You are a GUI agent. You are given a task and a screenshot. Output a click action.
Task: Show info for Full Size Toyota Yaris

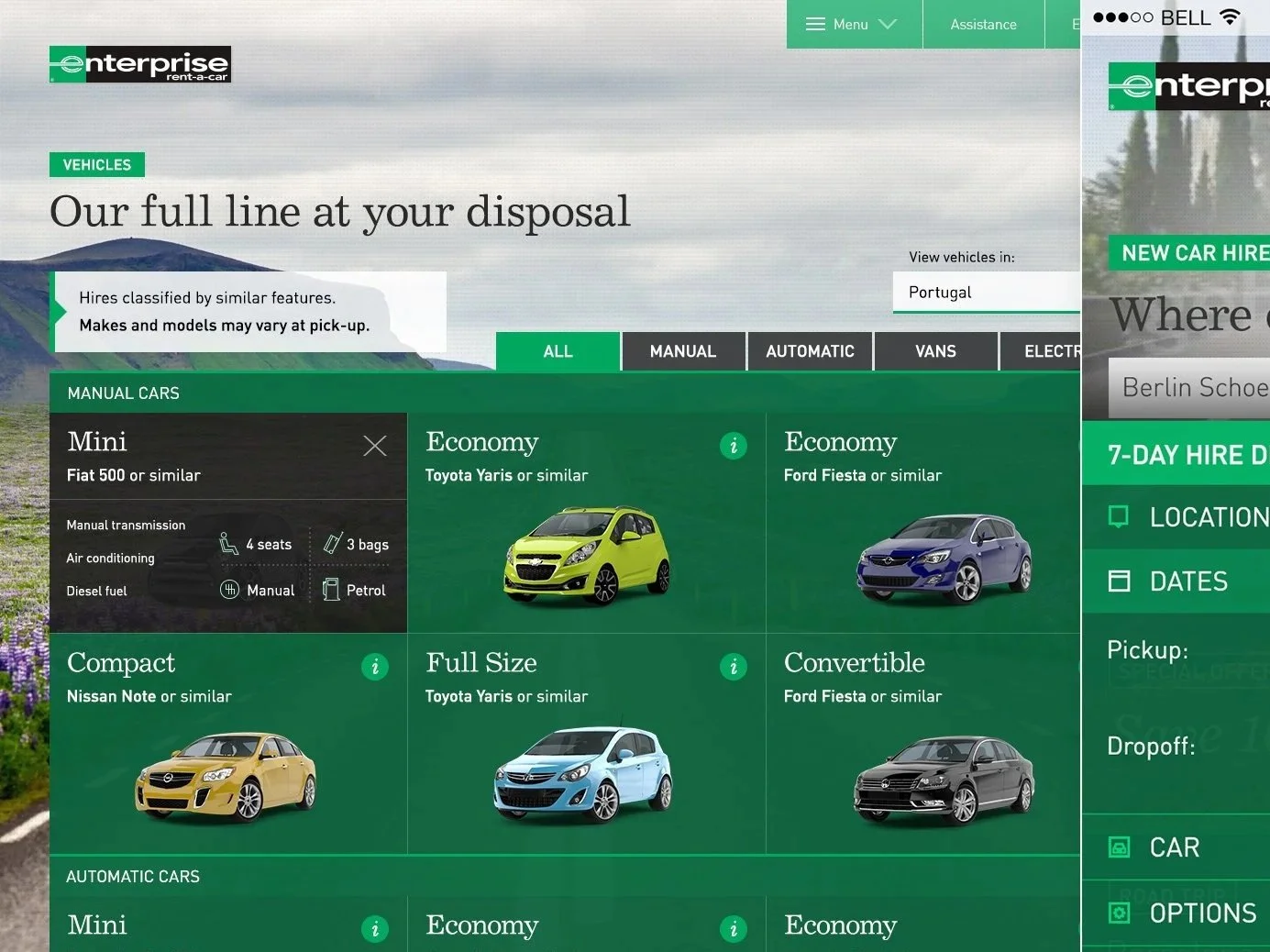click(x=733, y=667)
